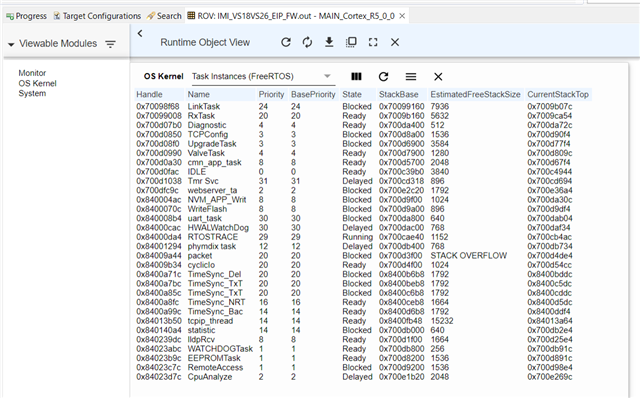Select the TimeSync_Bac task name

pos(215,312)
